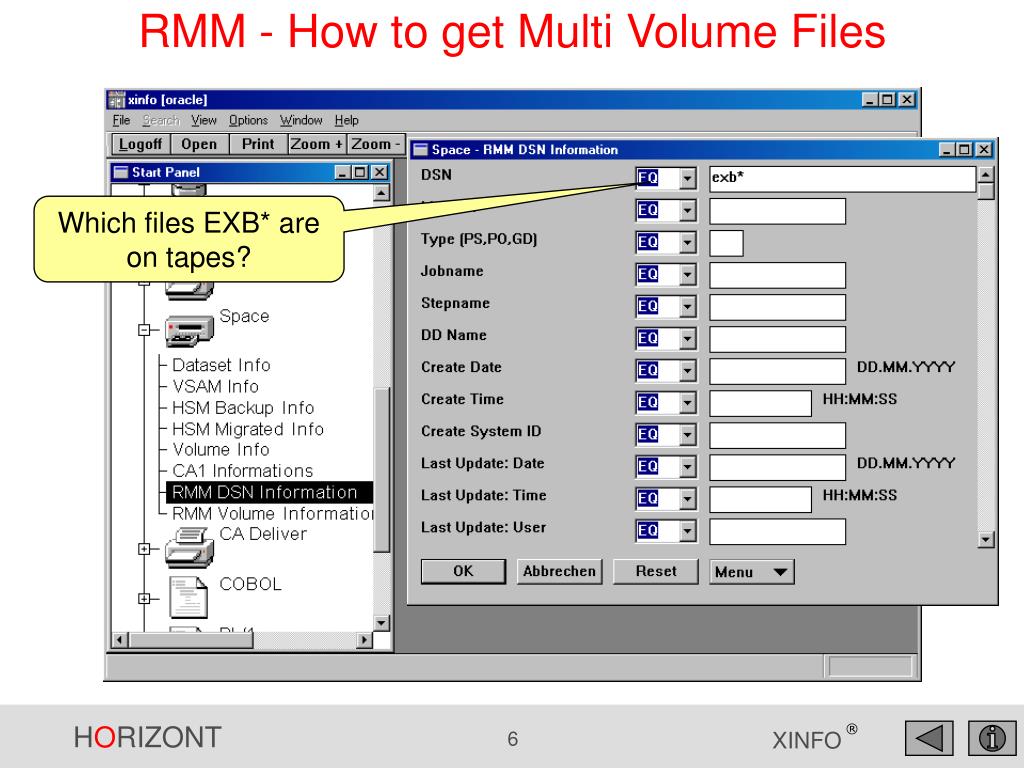Click the Create System ID input field
The height and width of the screenshot is (768, 1024).
point(777,435)
